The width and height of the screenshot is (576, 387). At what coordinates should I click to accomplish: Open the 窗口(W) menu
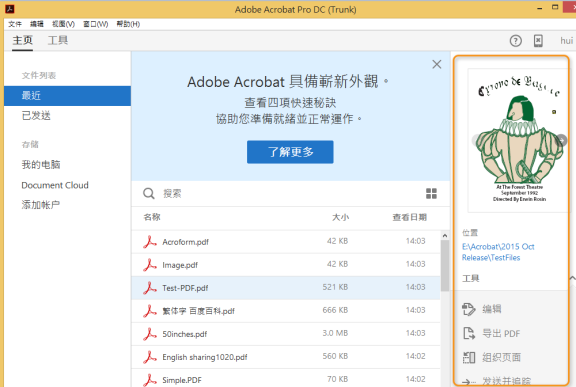(96, 24)
